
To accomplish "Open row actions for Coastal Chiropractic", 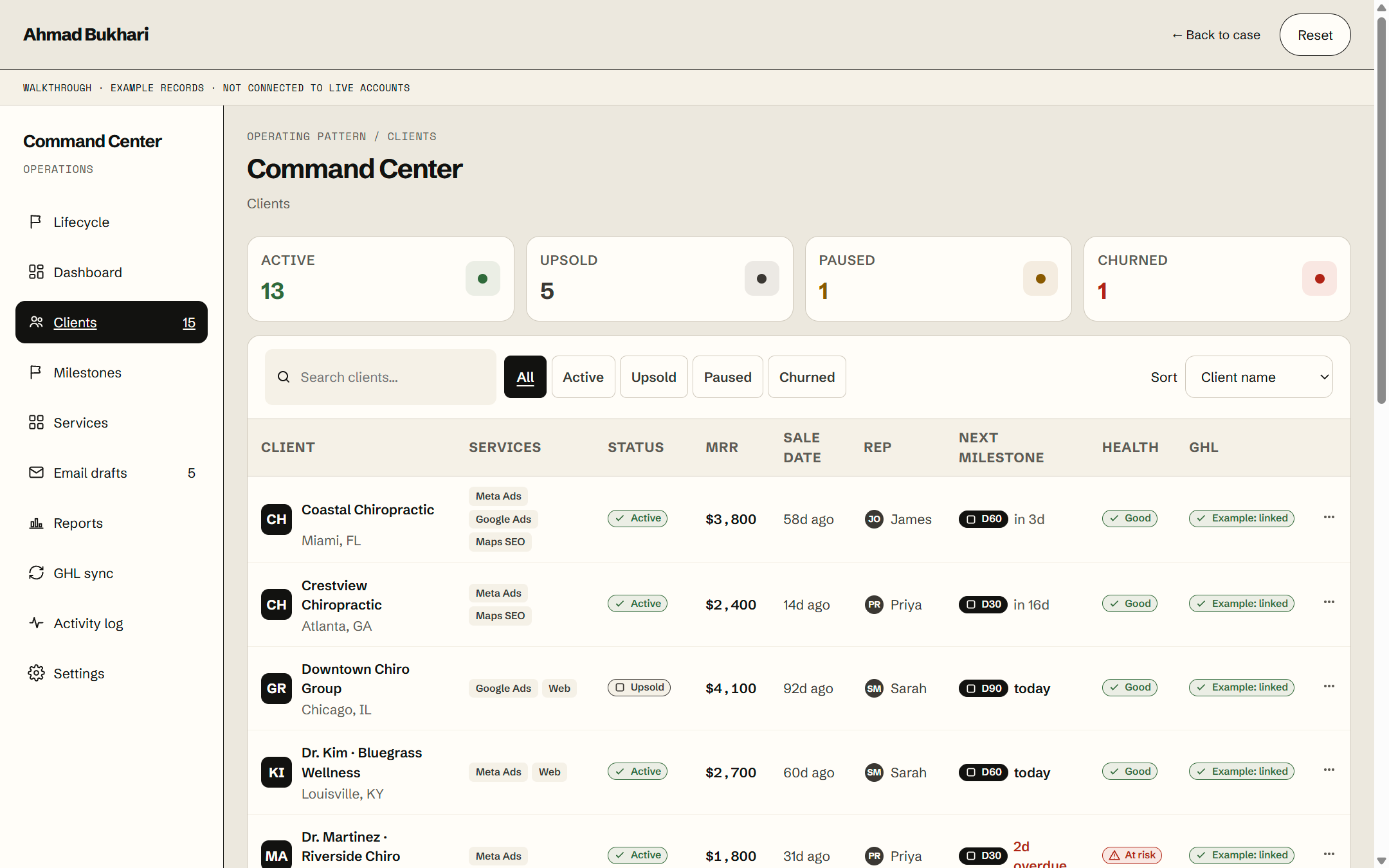I will click(x=1329, y=517).
